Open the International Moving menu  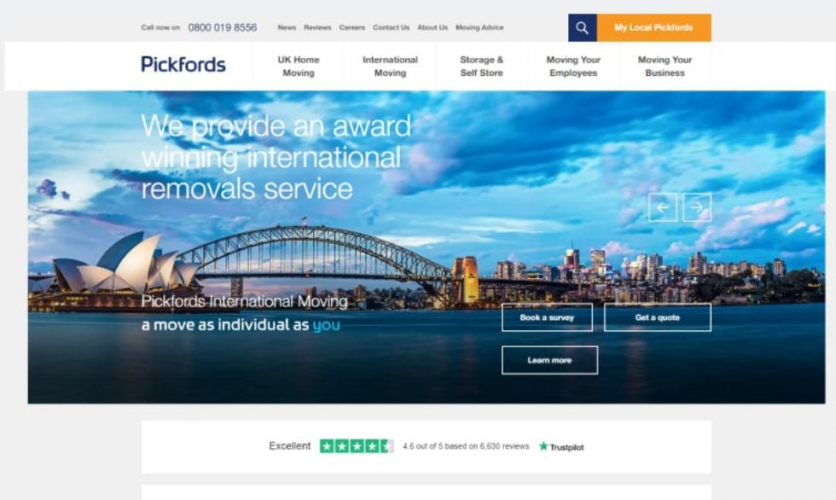[390, 66]
